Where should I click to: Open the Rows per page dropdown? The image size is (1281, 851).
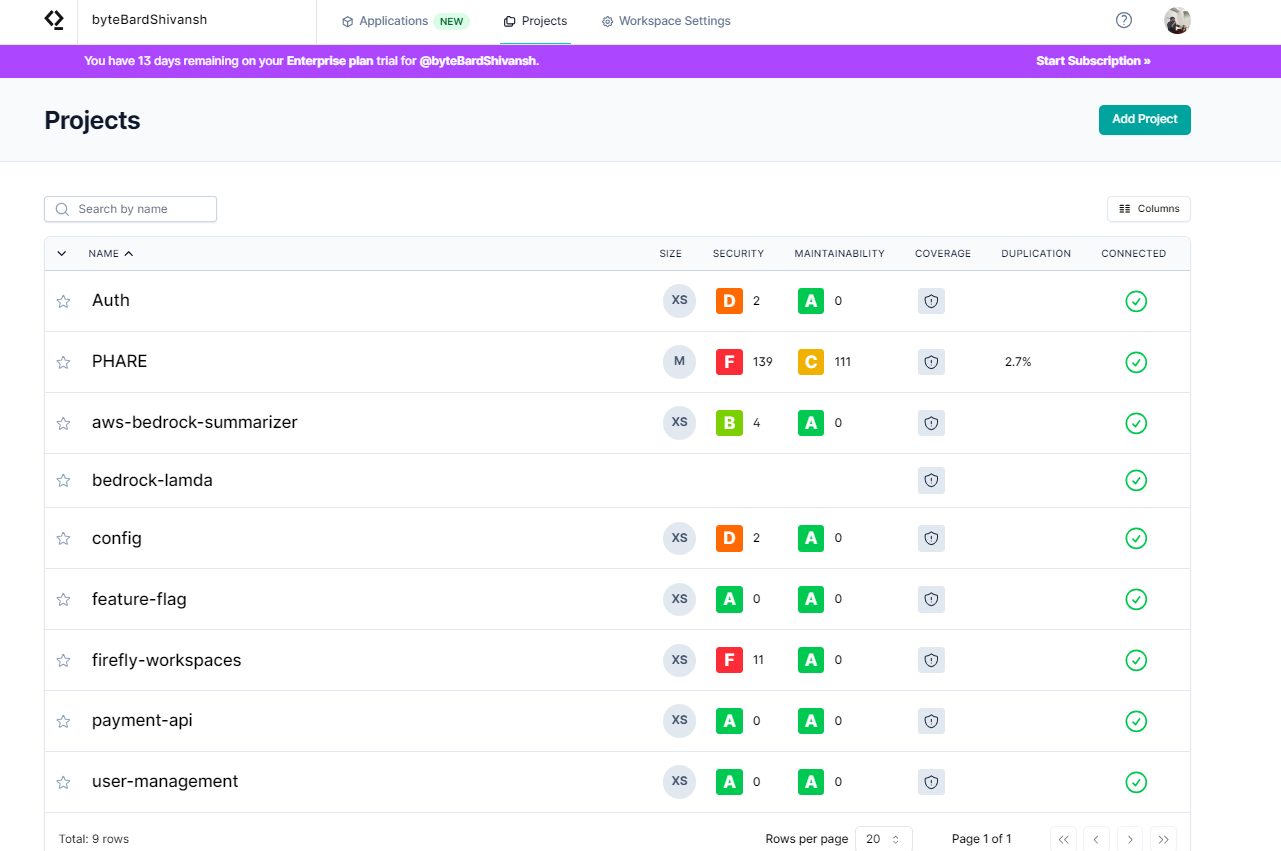pos(883,839)
